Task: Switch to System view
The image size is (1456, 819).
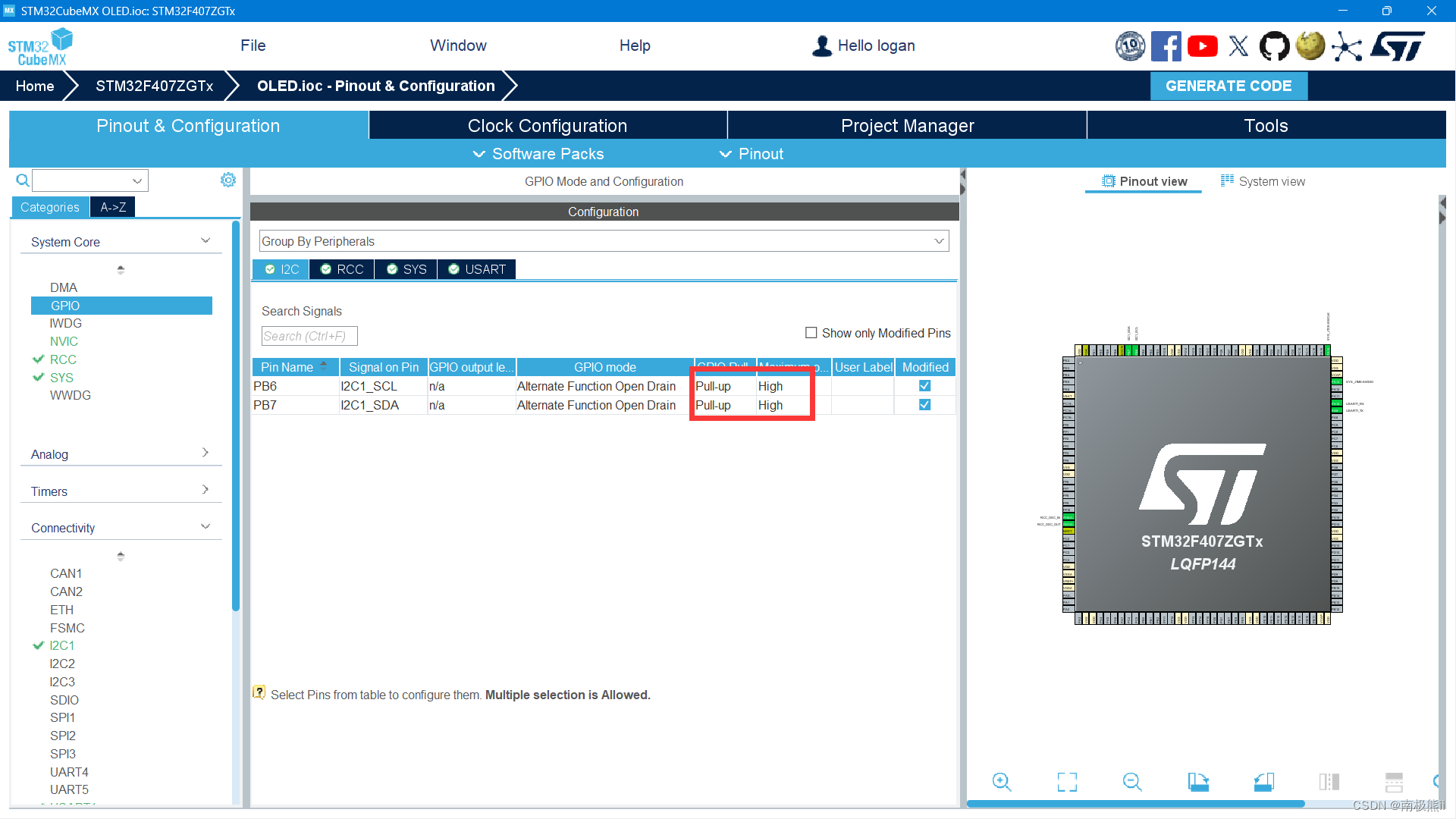Action: click(x=1271, y=181)
